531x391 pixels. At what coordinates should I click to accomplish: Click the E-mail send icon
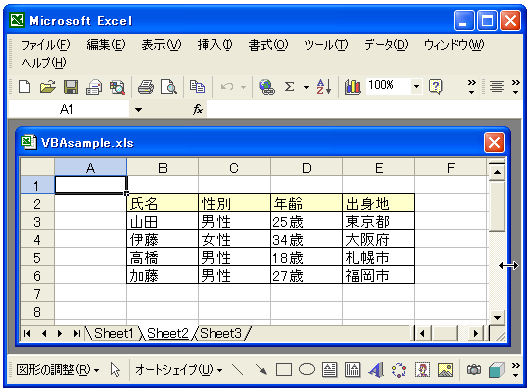coord(94,87)
